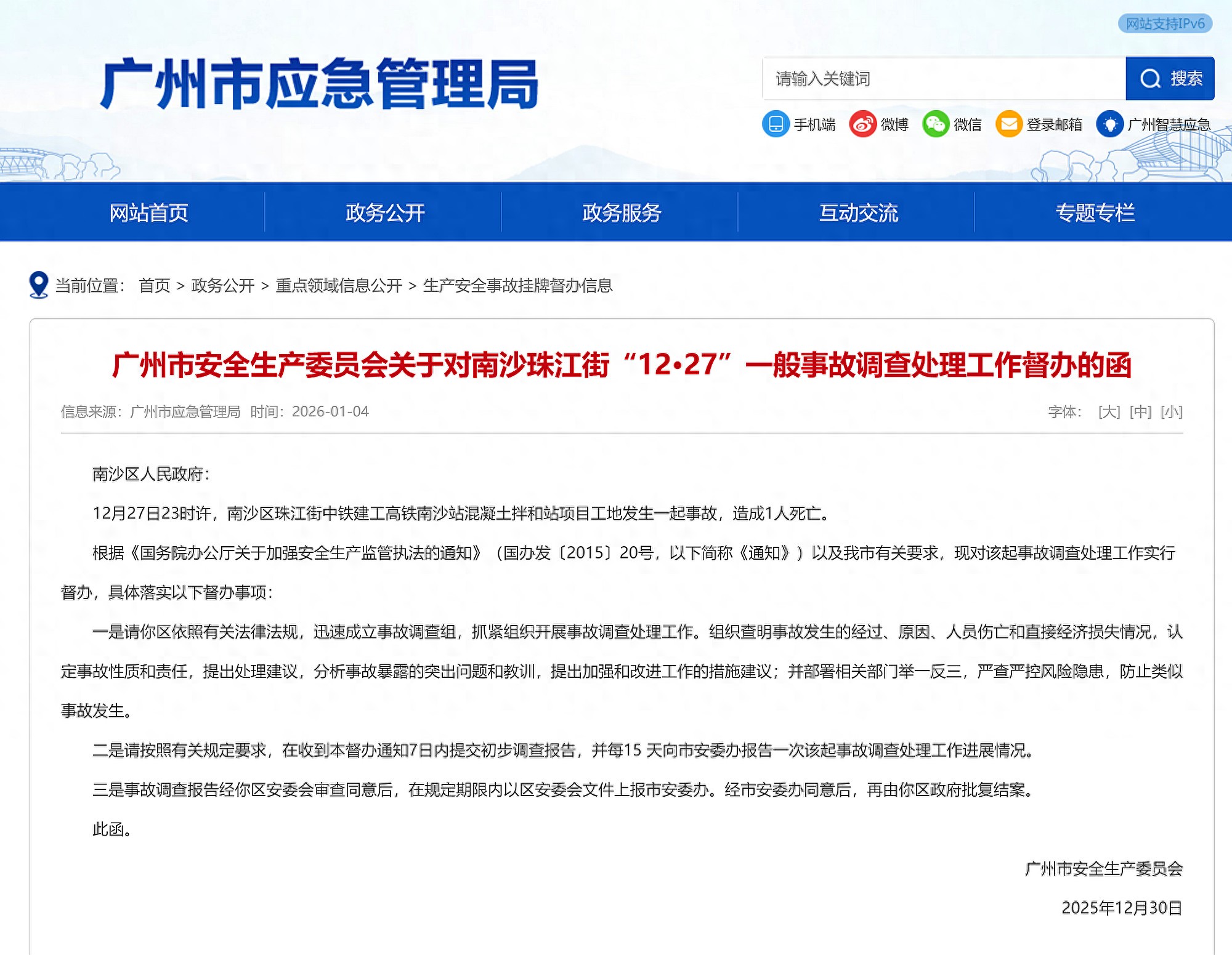Open the 互动交流 navigation menu
The width and height of the screenshot is (1232, 955).
click(x=858, y=212)
